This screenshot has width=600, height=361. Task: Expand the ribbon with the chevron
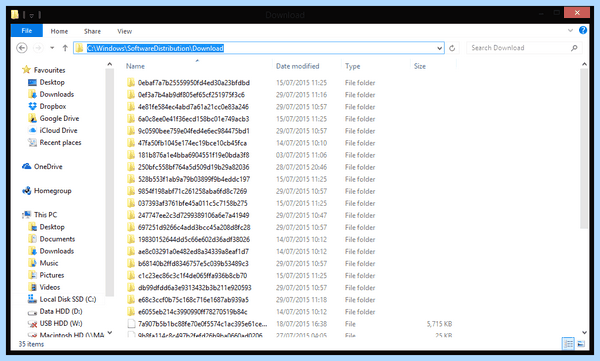[570, 30]
